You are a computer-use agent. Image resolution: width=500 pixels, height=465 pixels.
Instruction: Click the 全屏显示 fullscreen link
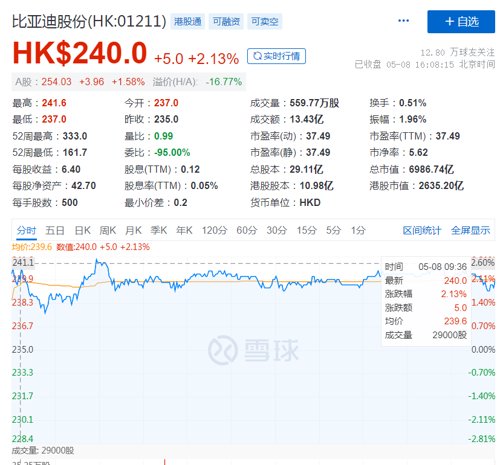pos(470,230)
